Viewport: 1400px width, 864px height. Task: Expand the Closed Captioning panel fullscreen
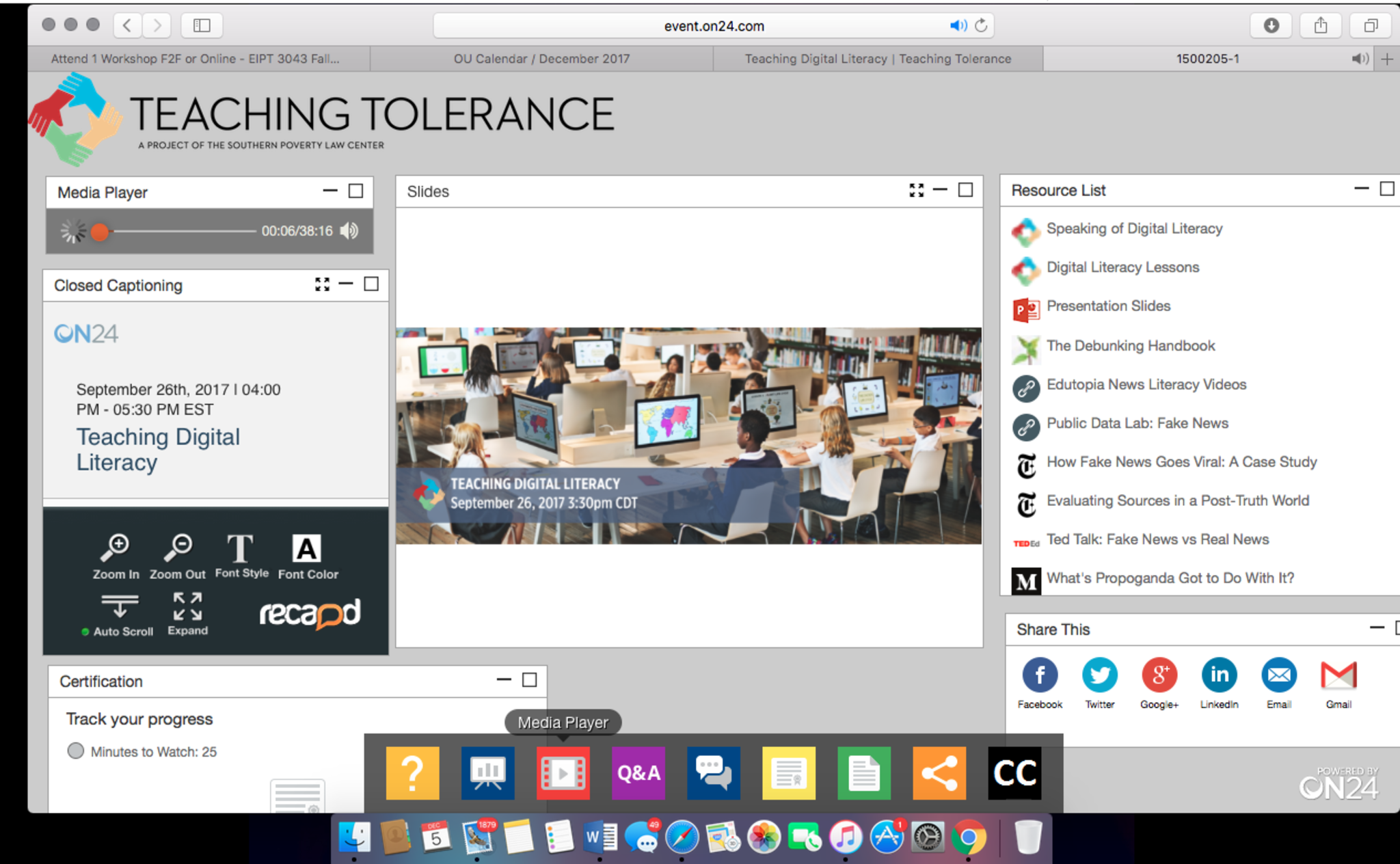tap(322, 284)
